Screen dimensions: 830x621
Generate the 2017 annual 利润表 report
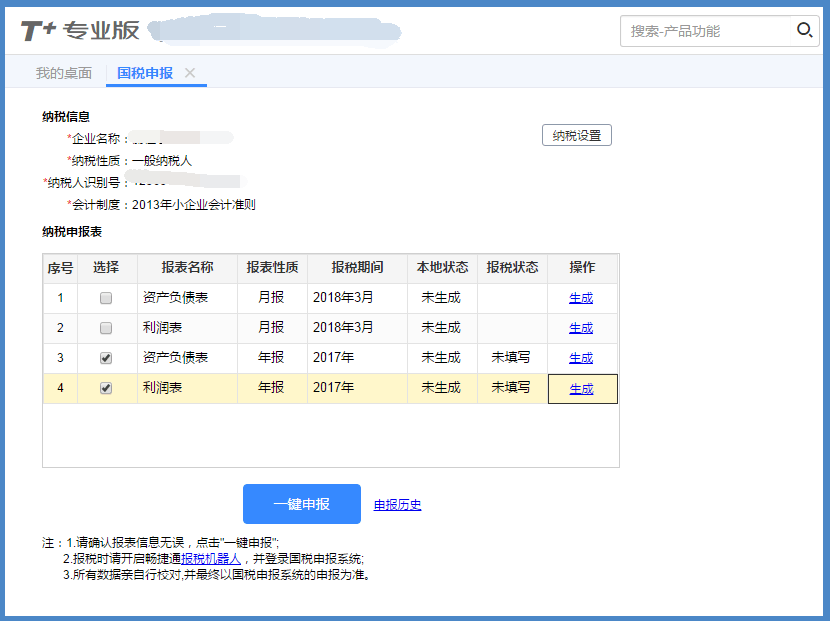click(581, 389)
